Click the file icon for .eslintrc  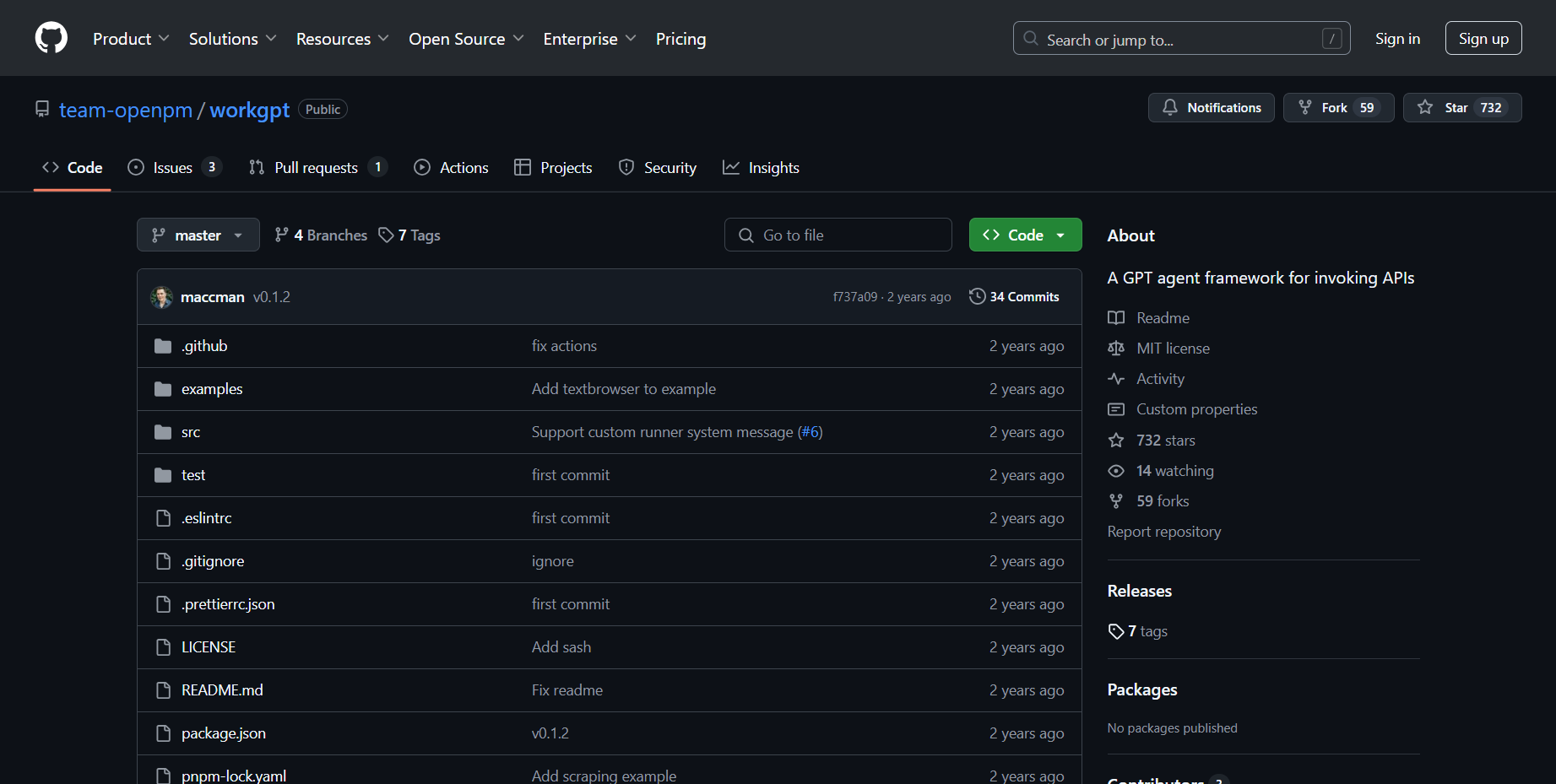(163, 518)
